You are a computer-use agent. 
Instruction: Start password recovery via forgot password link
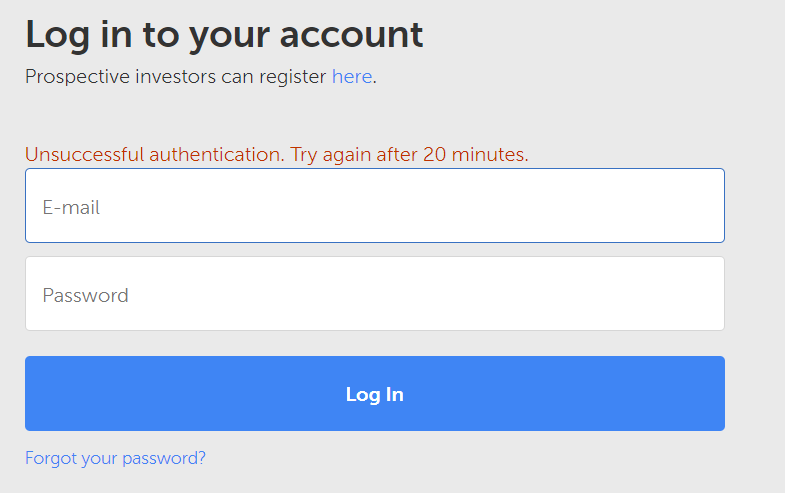pos(115,458)
